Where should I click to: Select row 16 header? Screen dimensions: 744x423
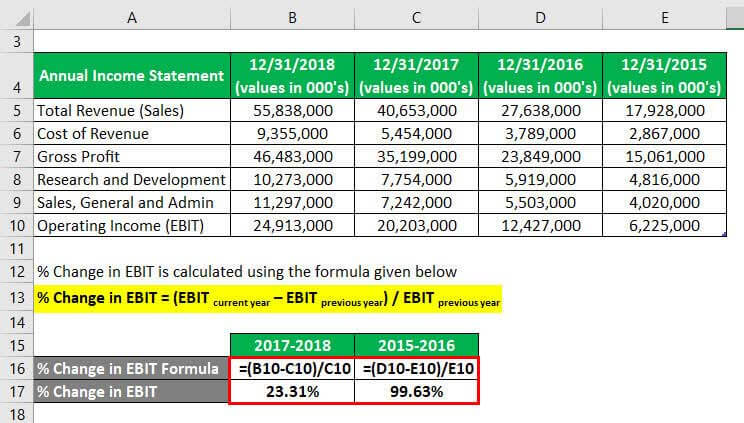point(17,368)
